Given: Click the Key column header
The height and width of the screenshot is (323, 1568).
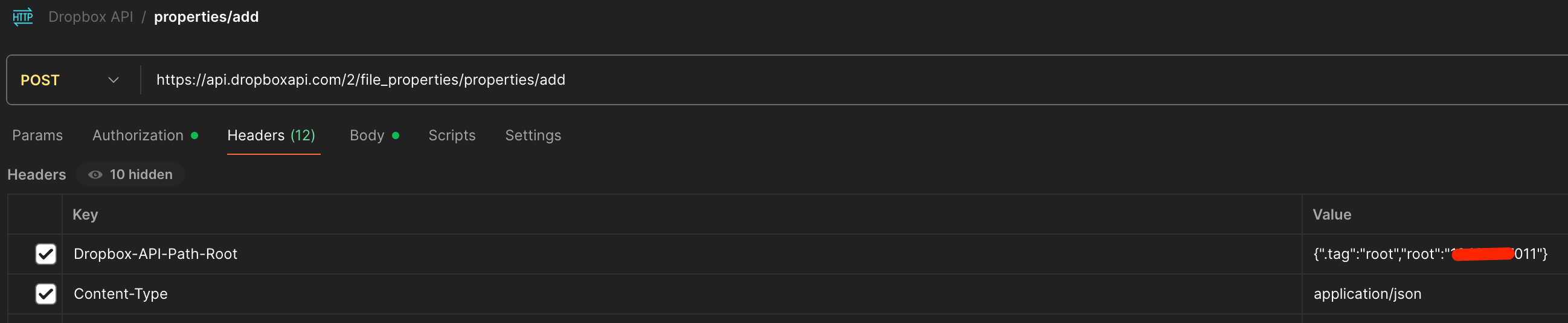Looking at the screenshot, I should click(85, 215).
